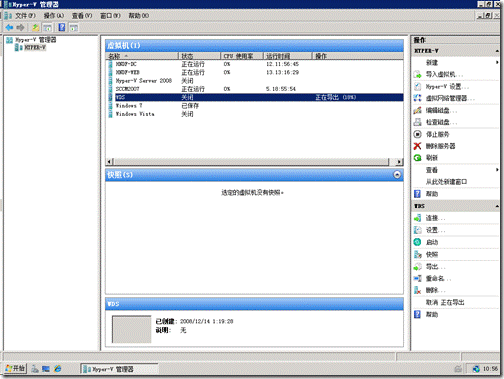Click the system menu icon in the menu bar

coord(8,16)
